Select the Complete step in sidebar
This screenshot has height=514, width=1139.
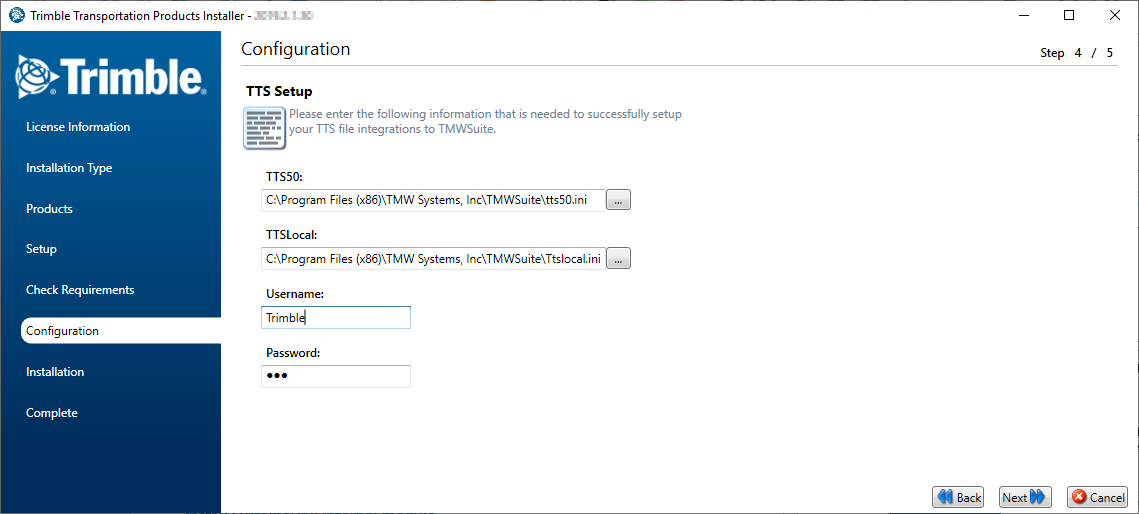coord(51,413)
